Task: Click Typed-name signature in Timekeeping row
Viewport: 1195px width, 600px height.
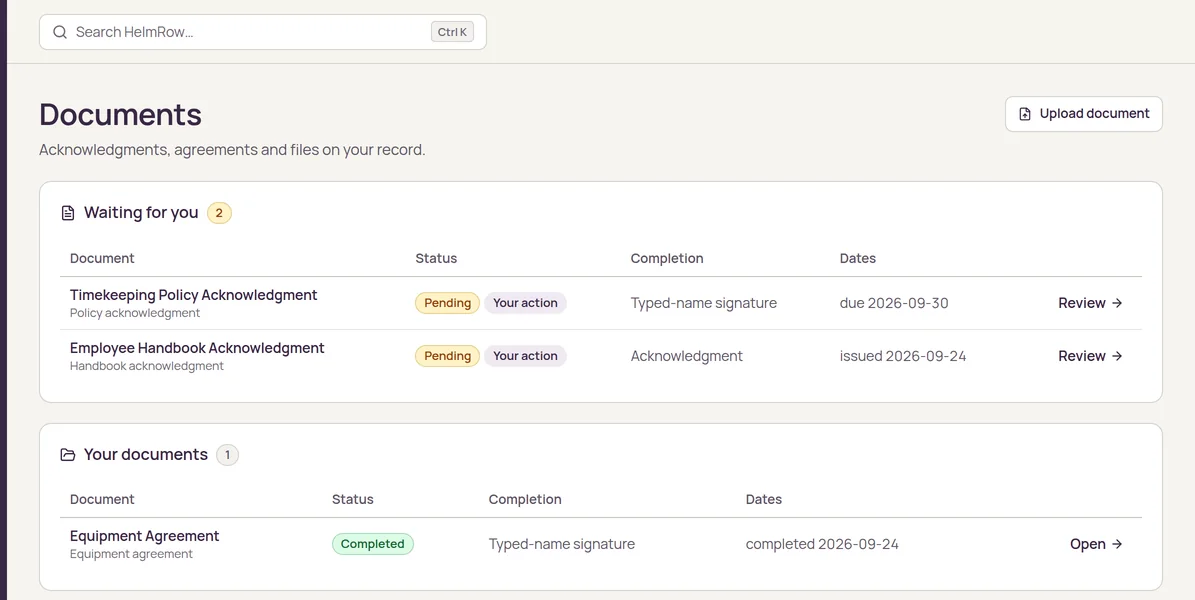Action: click(x=704, y=303)
